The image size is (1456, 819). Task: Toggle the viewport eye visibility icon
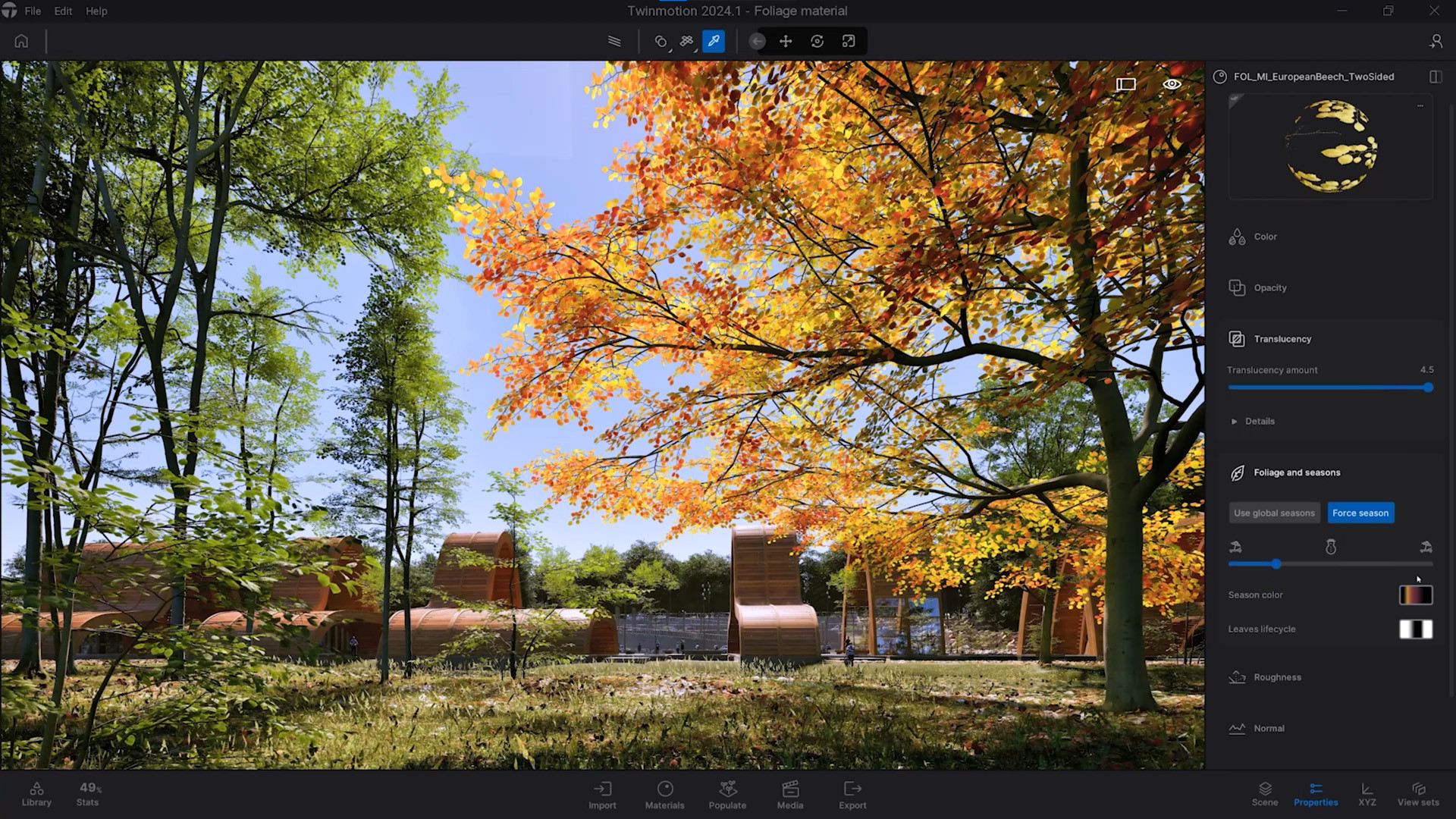tap(1172, 84)
